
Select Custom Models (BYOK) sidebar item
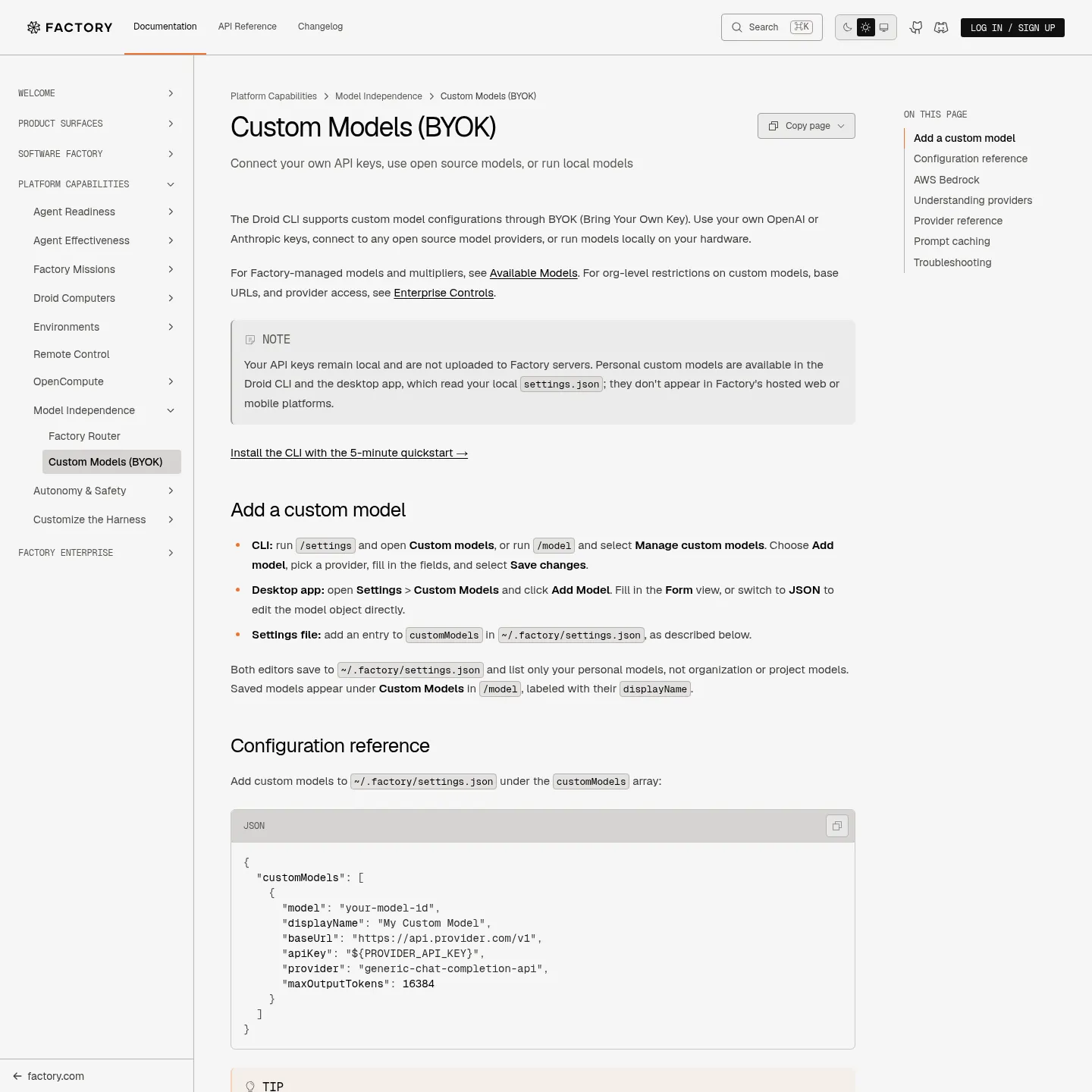pyautogui.click(x=111, y=462)
